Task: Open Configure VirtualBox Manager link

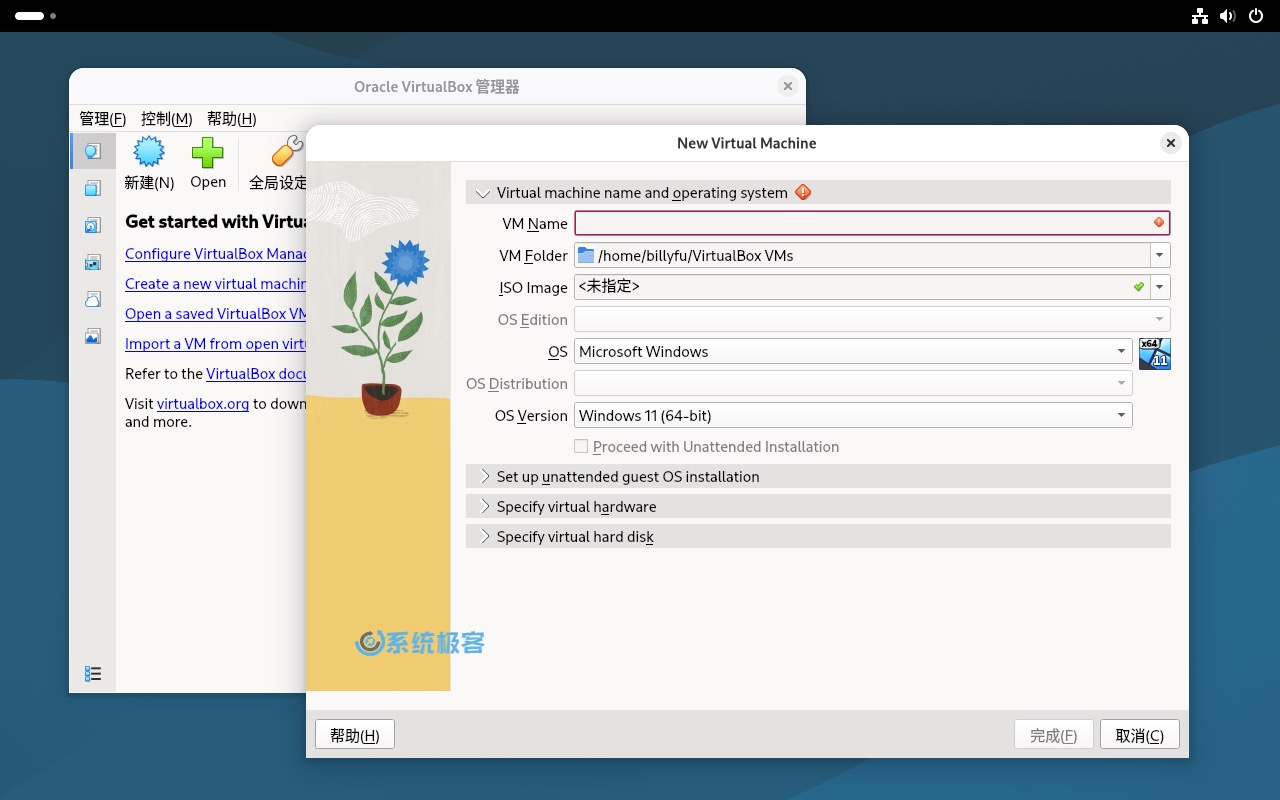Action: 216,253
